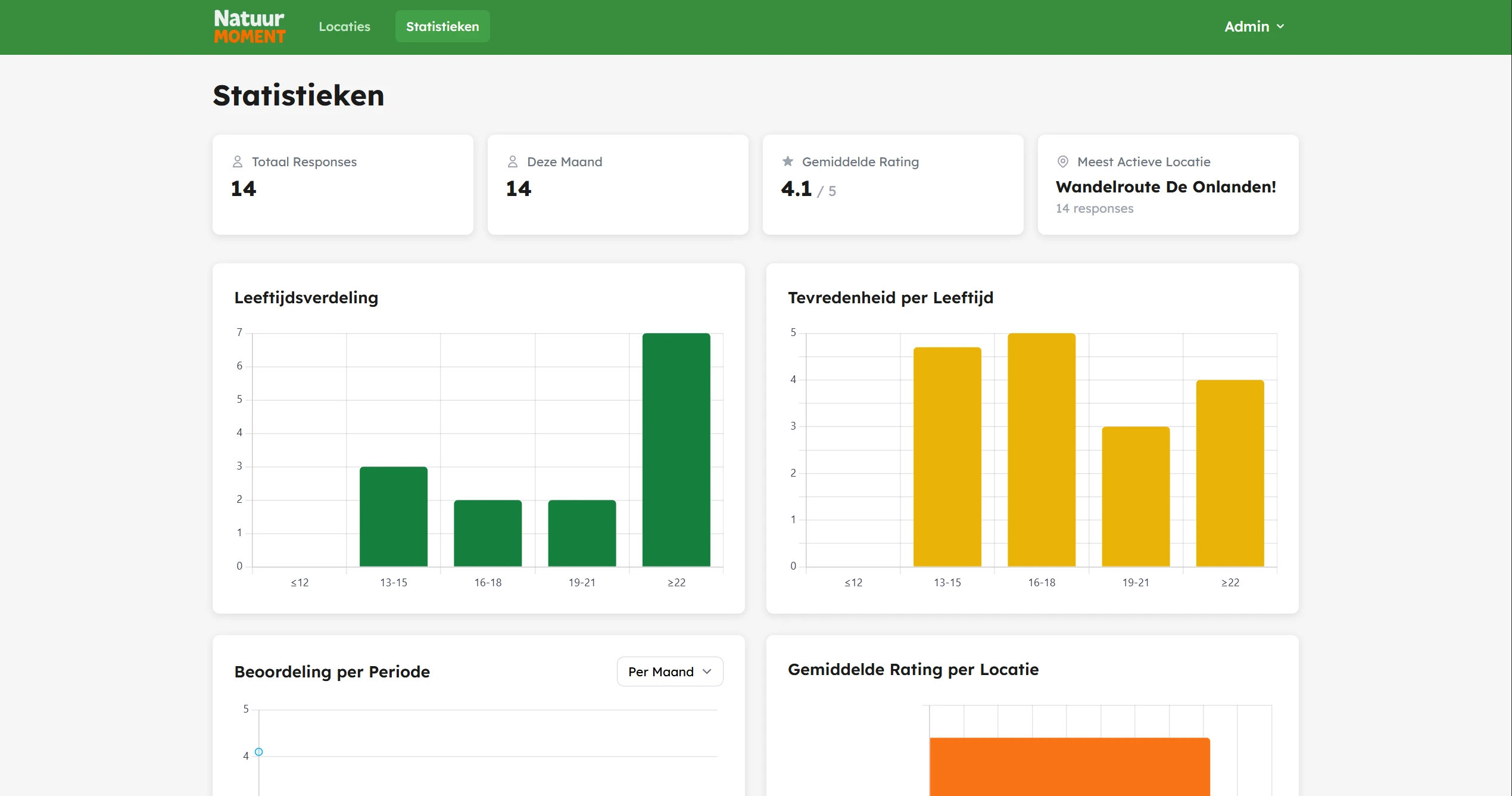Screen dimensions: 1512x796
Task: Click the 14 responses label
Action: pyautogui.click(x=1094, y=209)
